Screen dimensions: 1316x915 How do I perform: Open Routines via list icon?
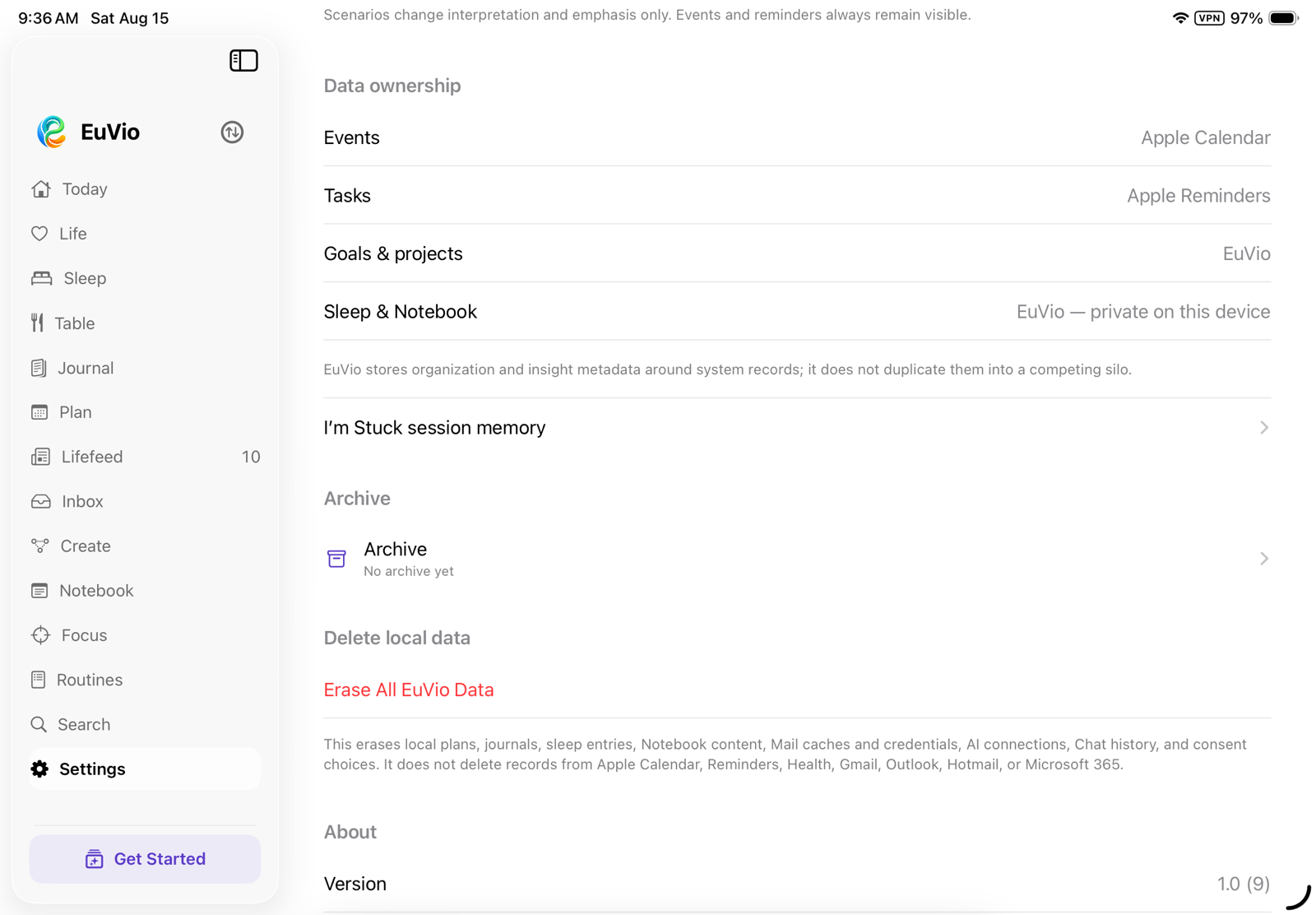tap(38, 680)
